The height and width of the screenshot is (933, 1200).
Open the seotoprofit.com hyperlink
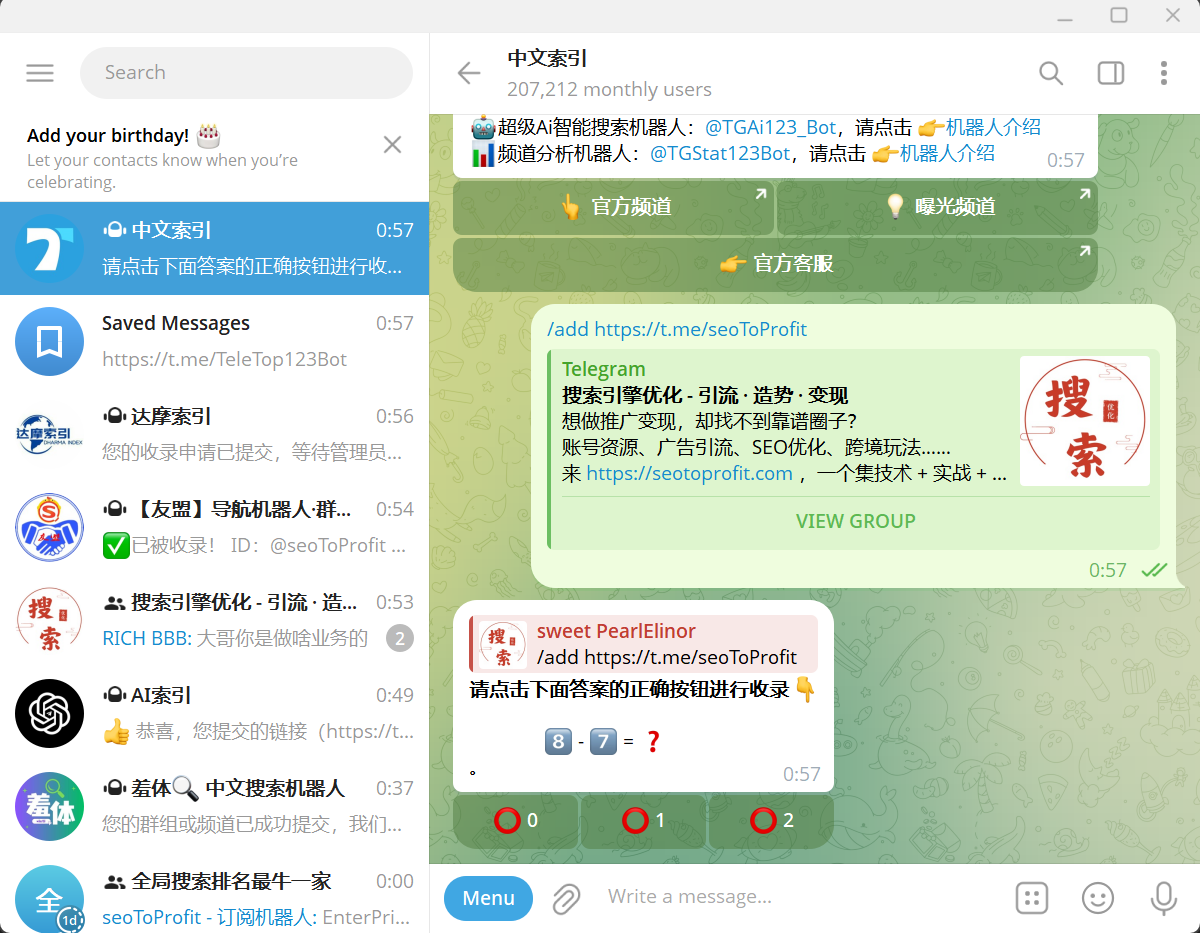click(x=689, y=474)
